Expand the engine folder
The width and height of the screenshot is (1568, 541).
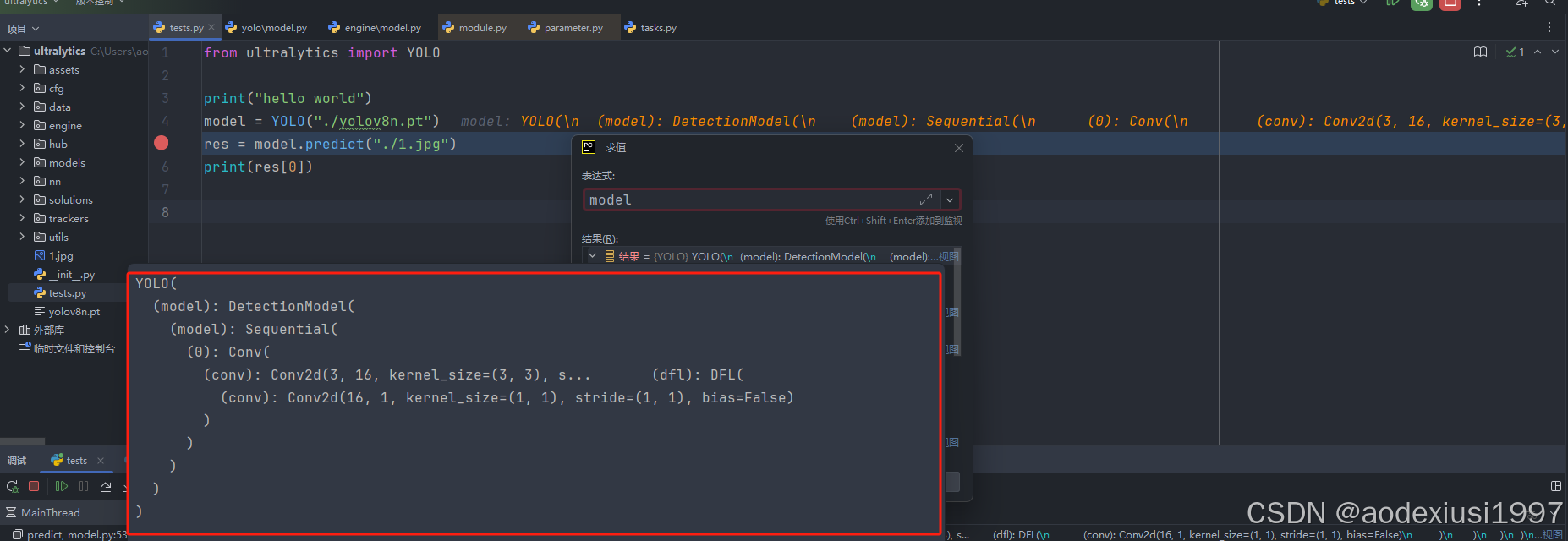(22, 125)
